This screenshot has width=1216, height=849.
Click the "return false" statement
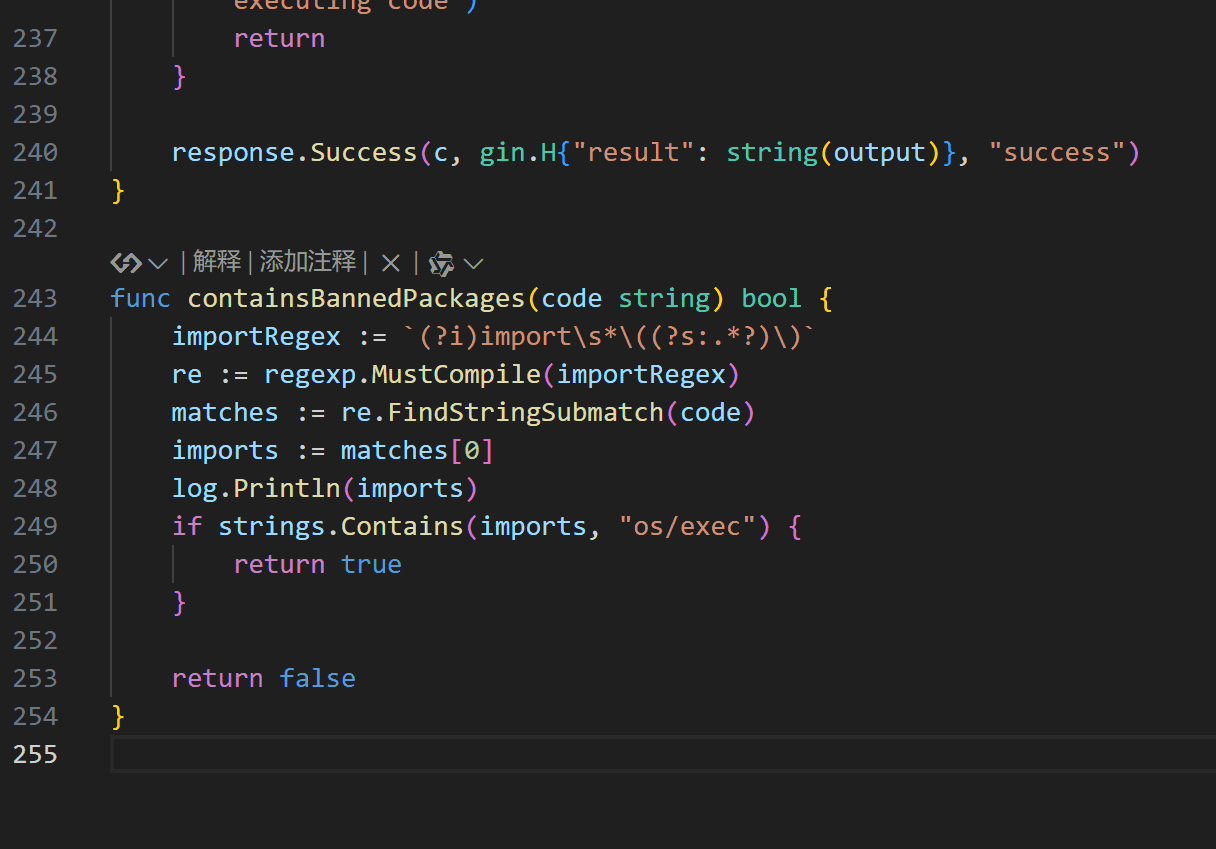[263, 678]
